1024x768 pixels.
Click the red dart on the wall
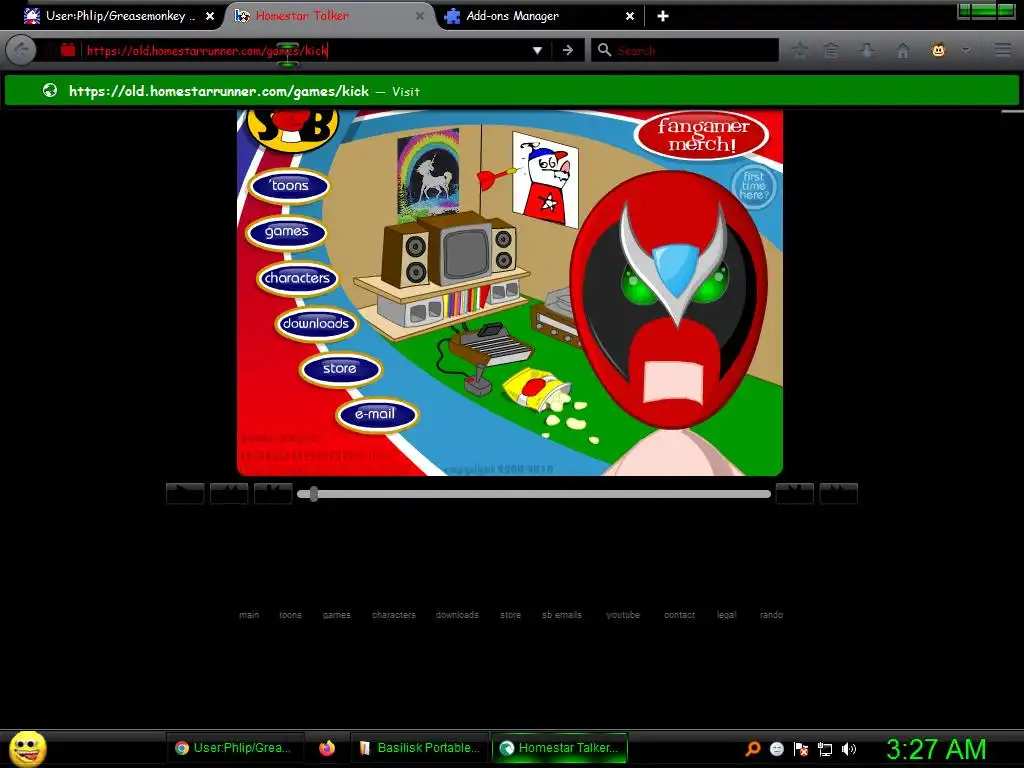click(498, 176)
